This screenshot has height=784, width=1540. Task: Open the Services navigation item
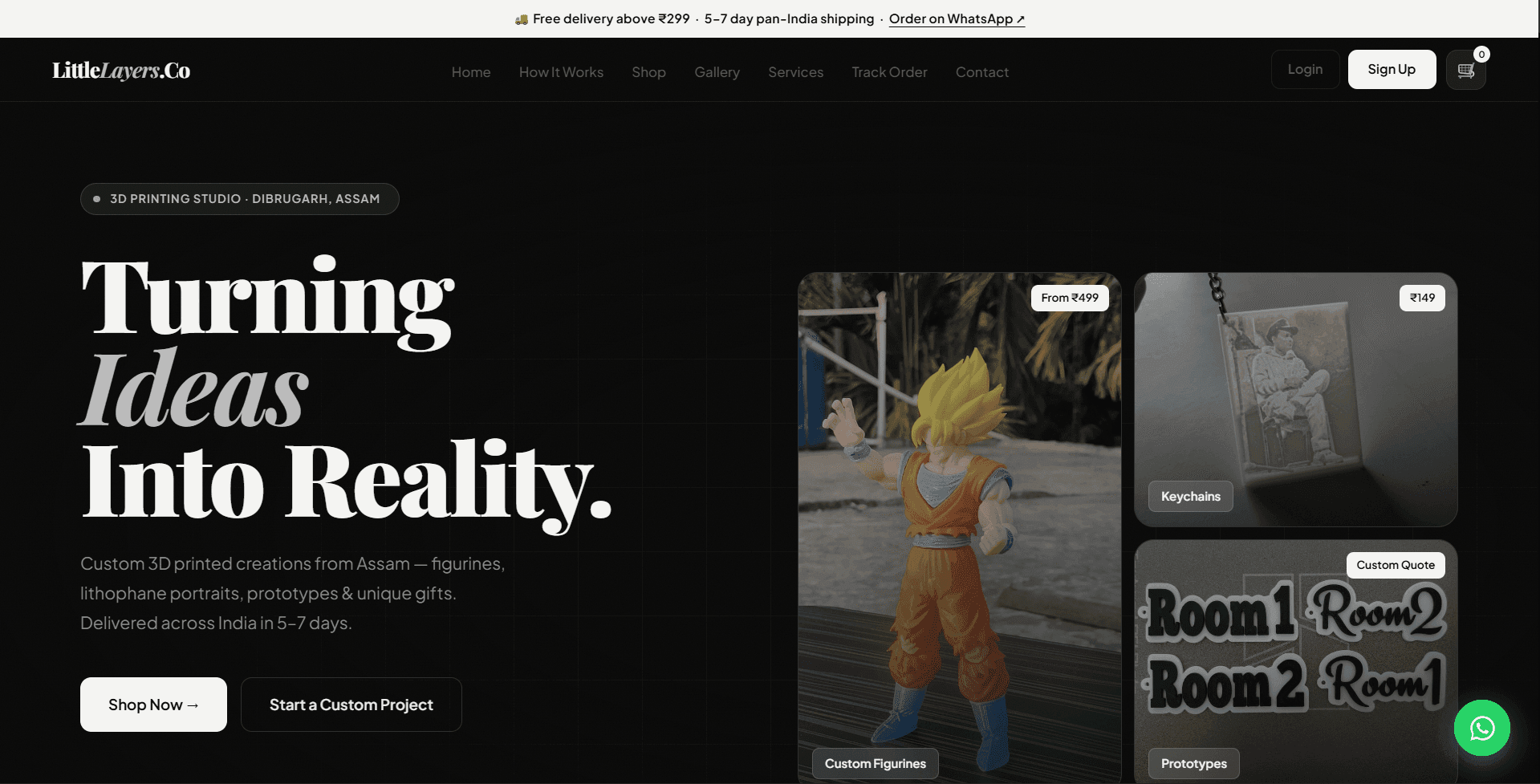tap(795, 72)
